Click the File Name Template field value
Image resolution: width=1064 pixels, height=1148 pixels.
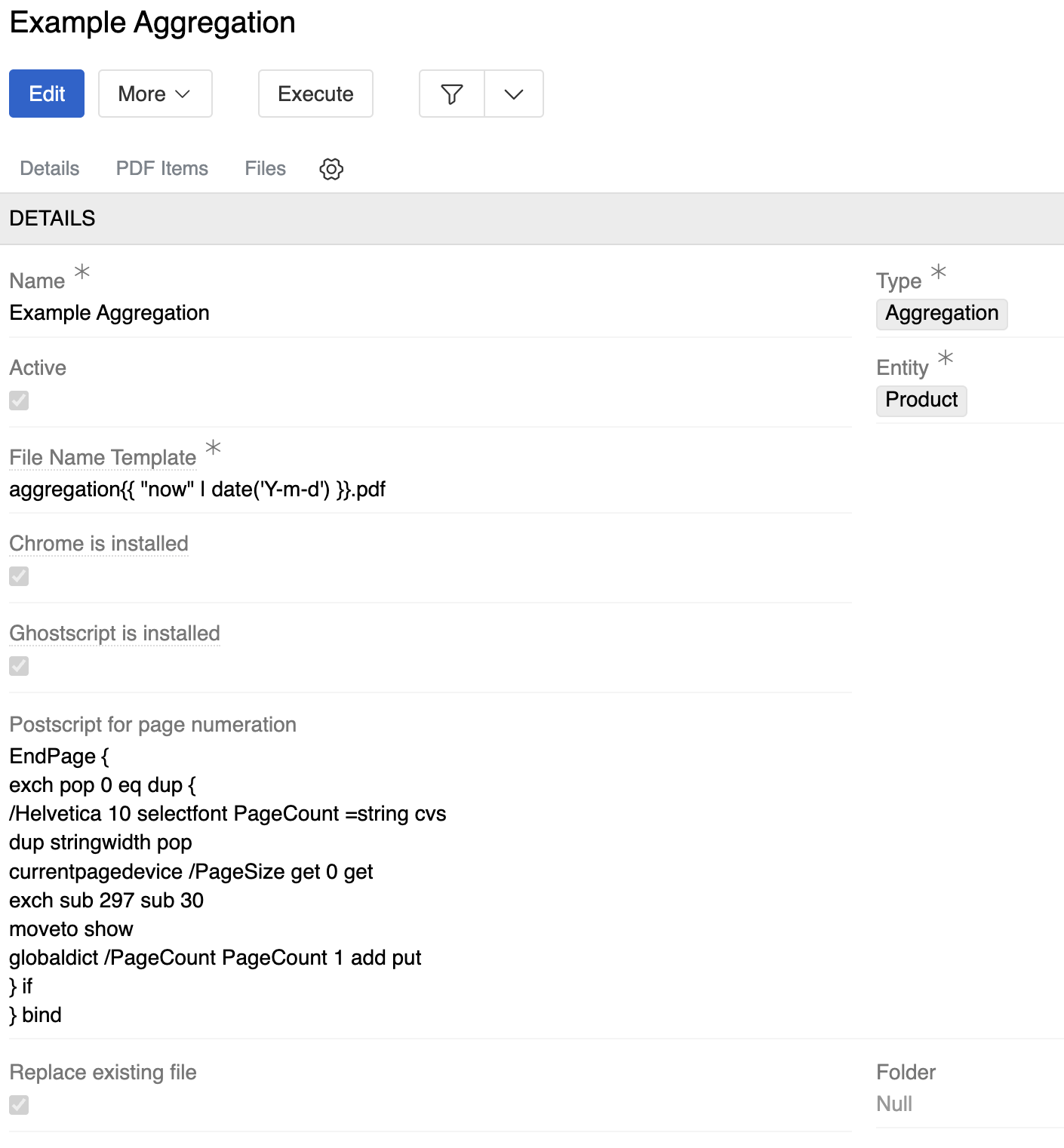[x=197, y=490]
